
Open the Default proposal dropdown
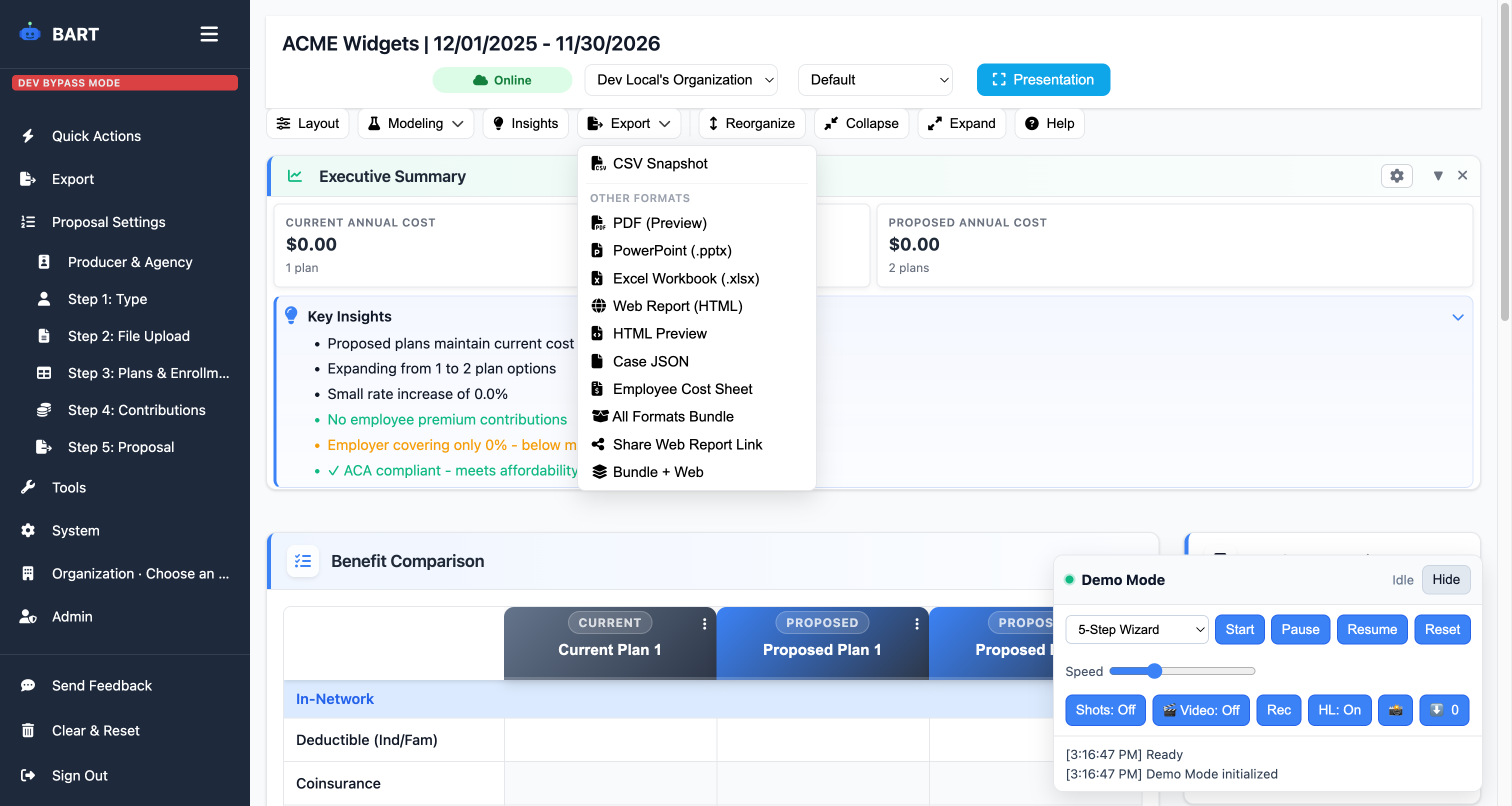[x=874, y=80]
